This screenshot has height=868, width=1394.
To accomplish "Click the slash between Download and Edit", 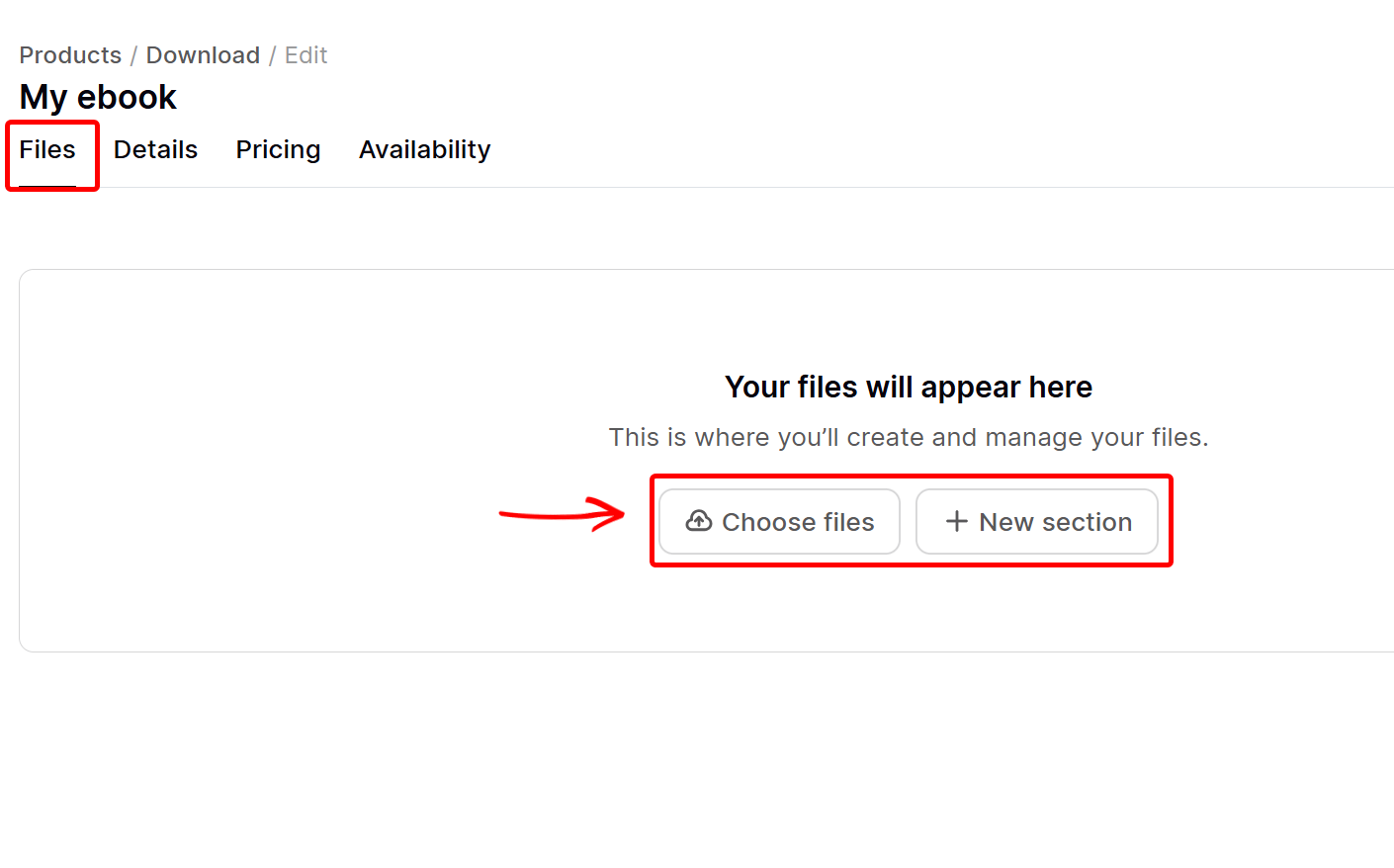I will [273, 55].
